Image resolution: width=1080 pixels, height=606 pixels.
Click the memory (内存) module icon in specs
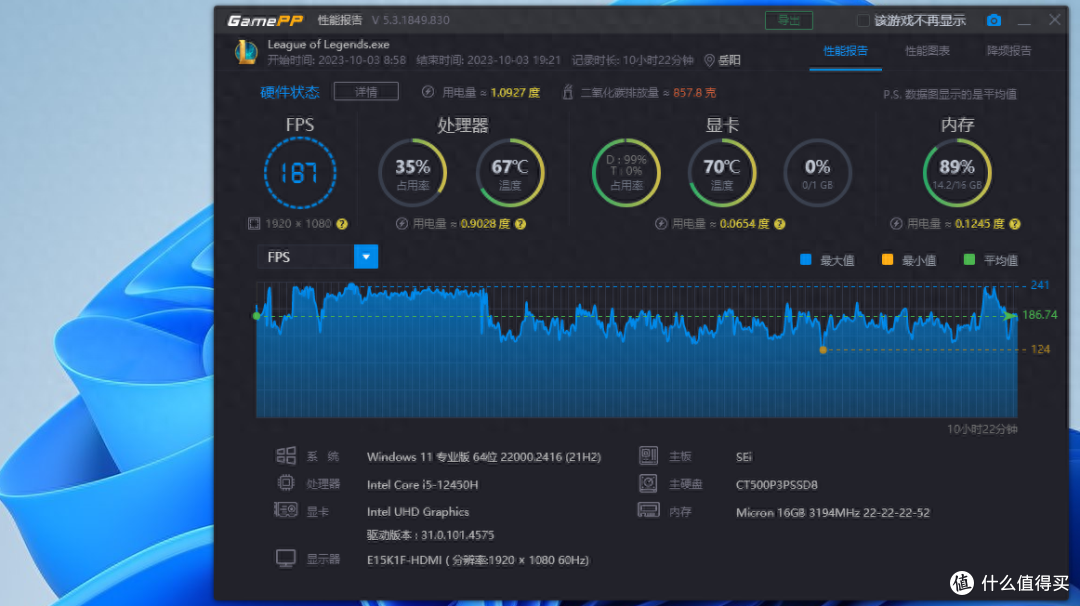coord(648,510)
